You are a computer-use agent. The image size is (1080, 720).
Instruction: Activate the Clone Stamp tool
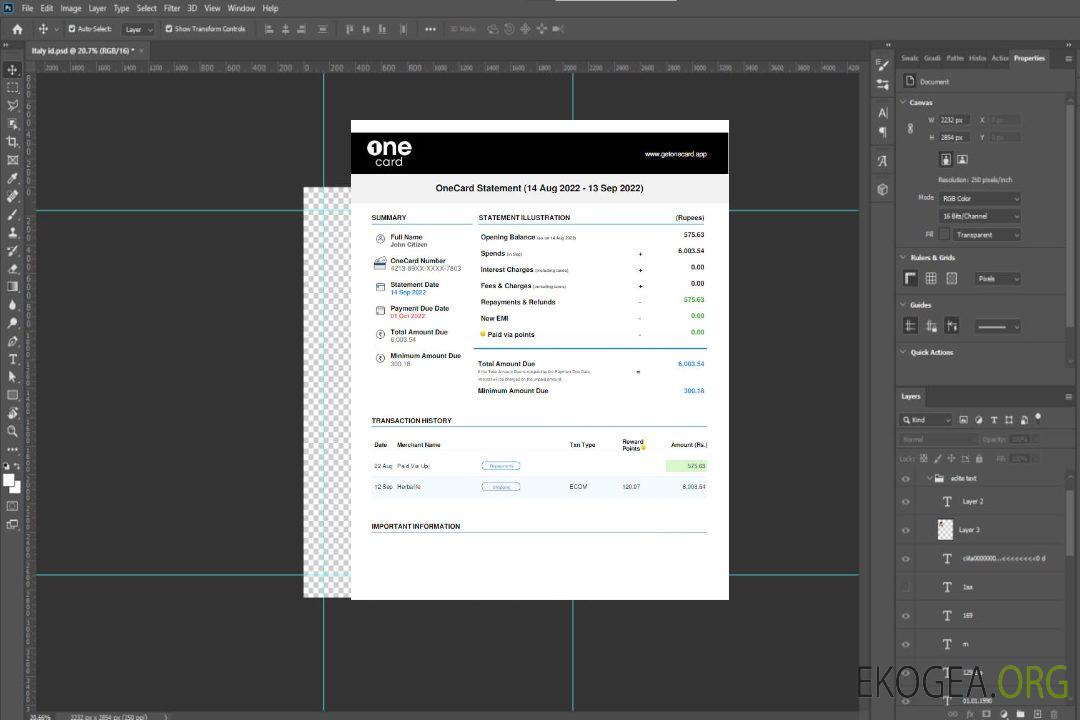coord(12,233)
